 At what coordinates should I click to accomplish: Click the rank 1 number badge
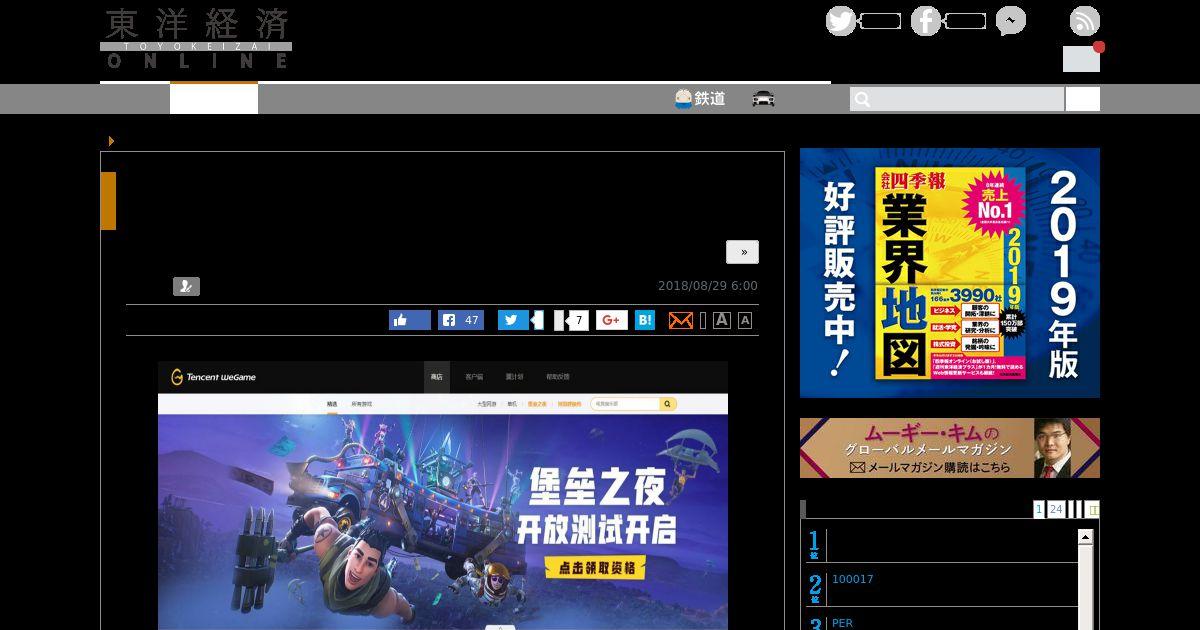pyautogui.click(x=814, y=545)
